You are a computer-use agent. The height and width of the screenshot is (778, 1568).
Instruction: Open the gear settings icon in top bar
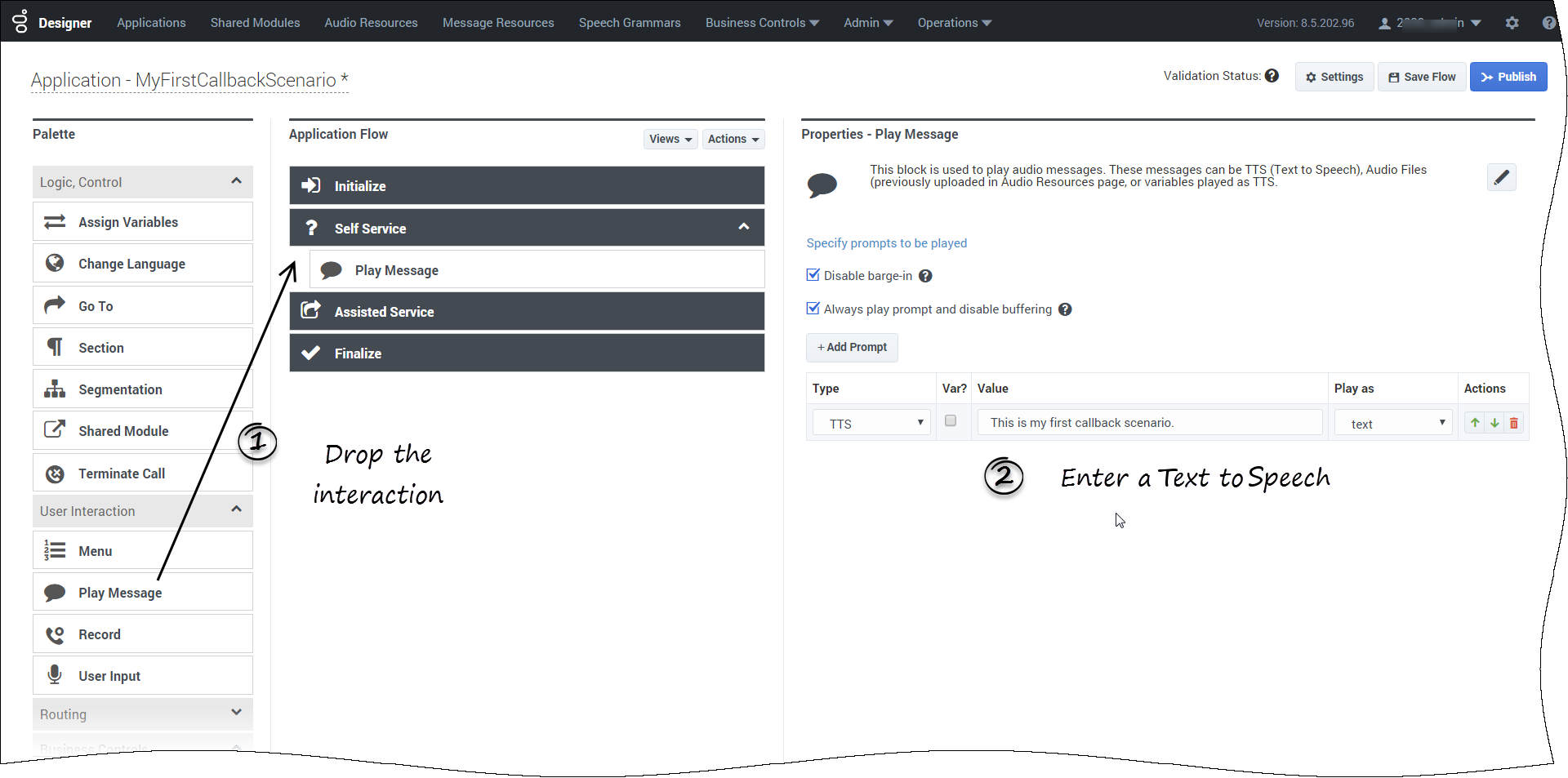(1512, 23)
